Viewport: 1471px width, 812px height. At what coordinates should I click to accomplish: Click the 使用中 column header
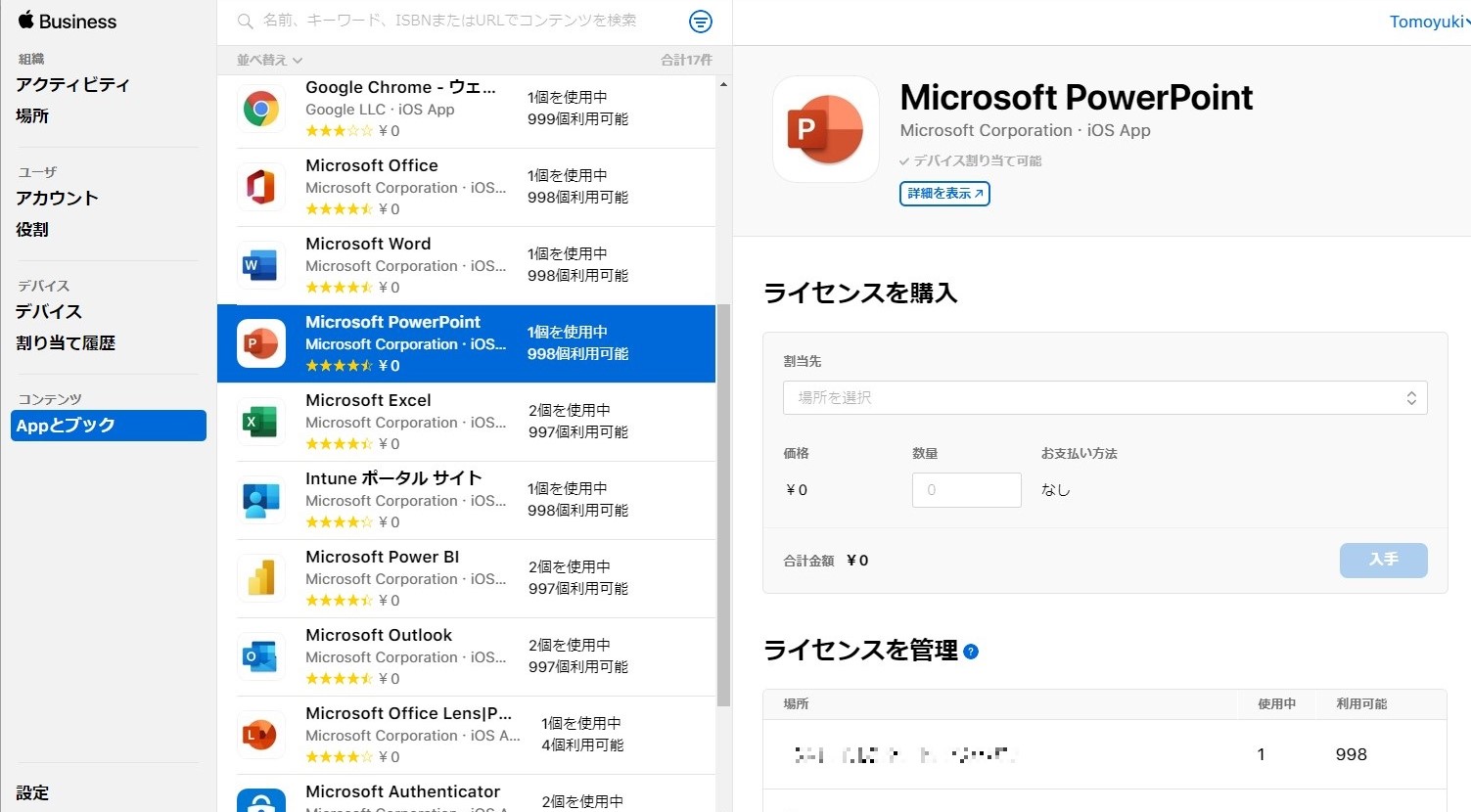click(1277, 703)
